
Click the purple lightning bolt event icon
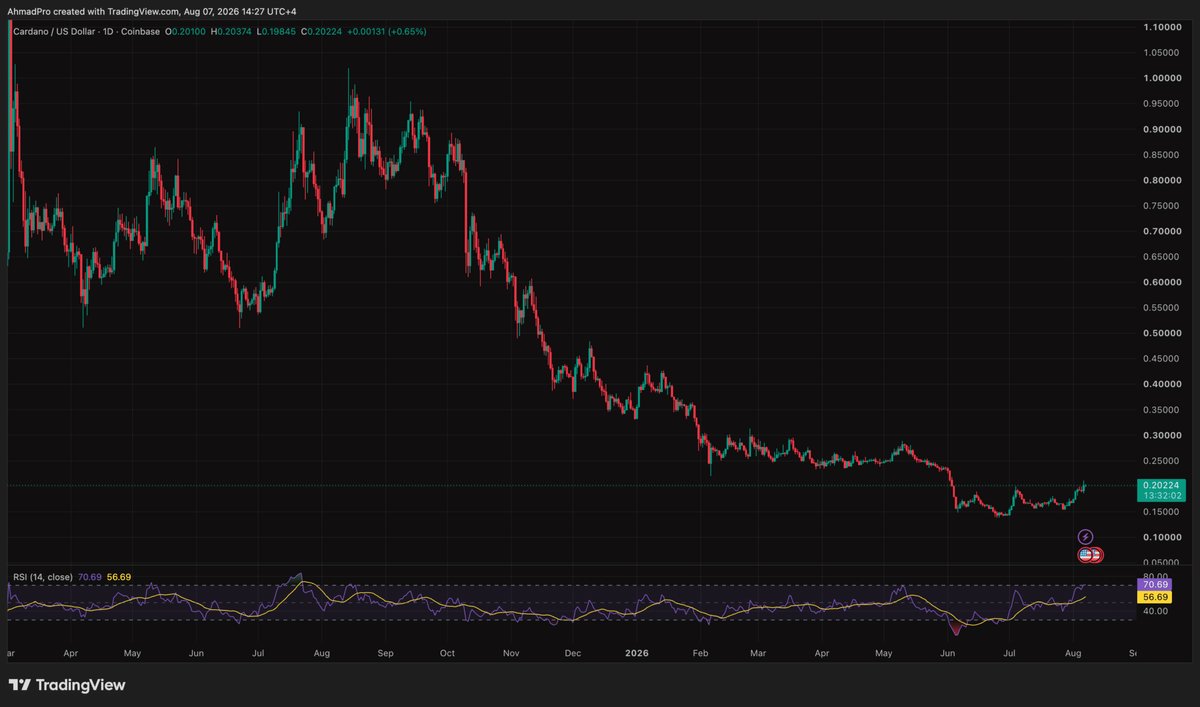click(x=1086, y=537)
